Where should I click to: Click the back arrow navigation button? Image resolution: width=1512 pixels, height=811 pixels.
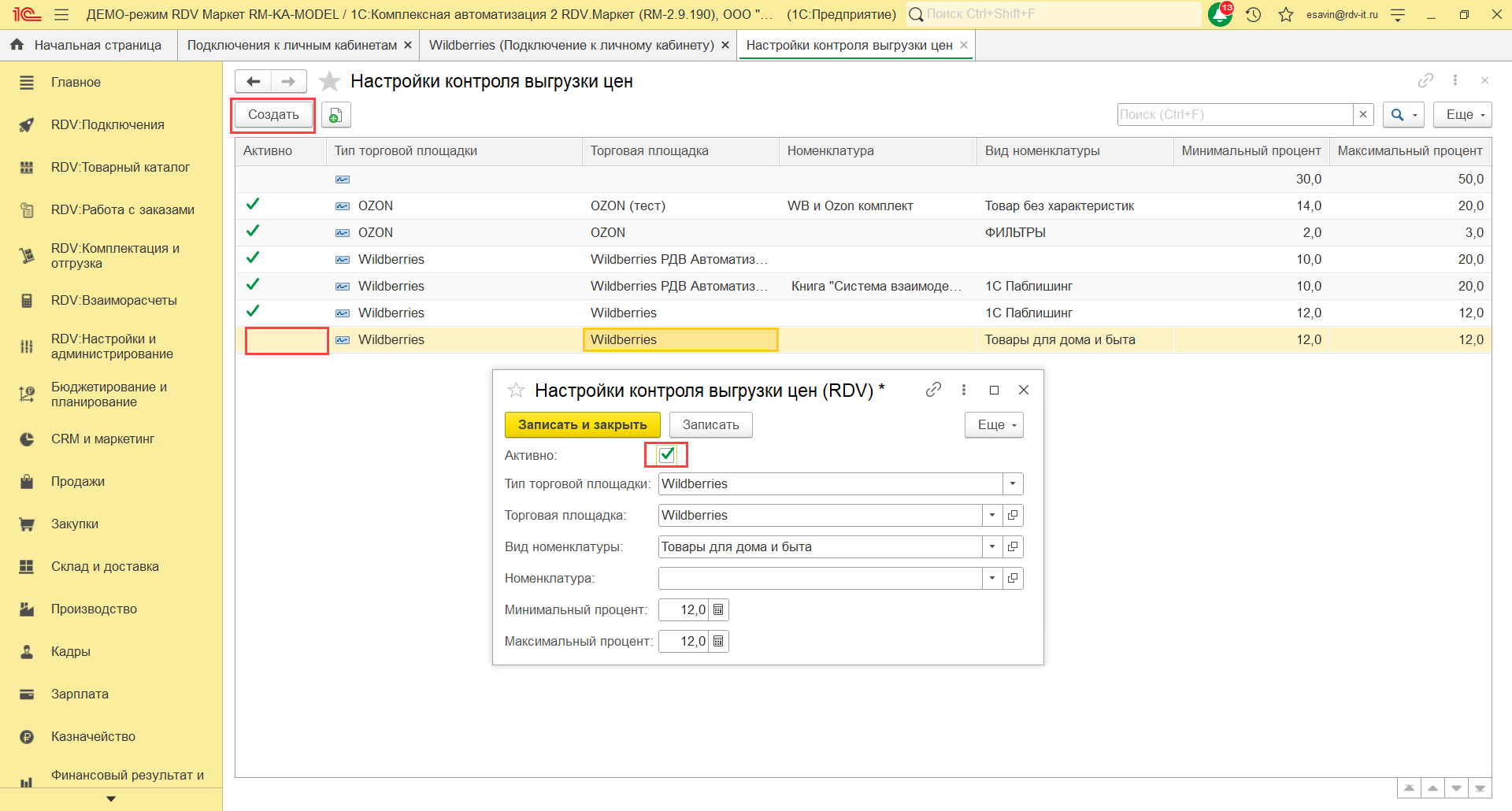click(253, 81)
